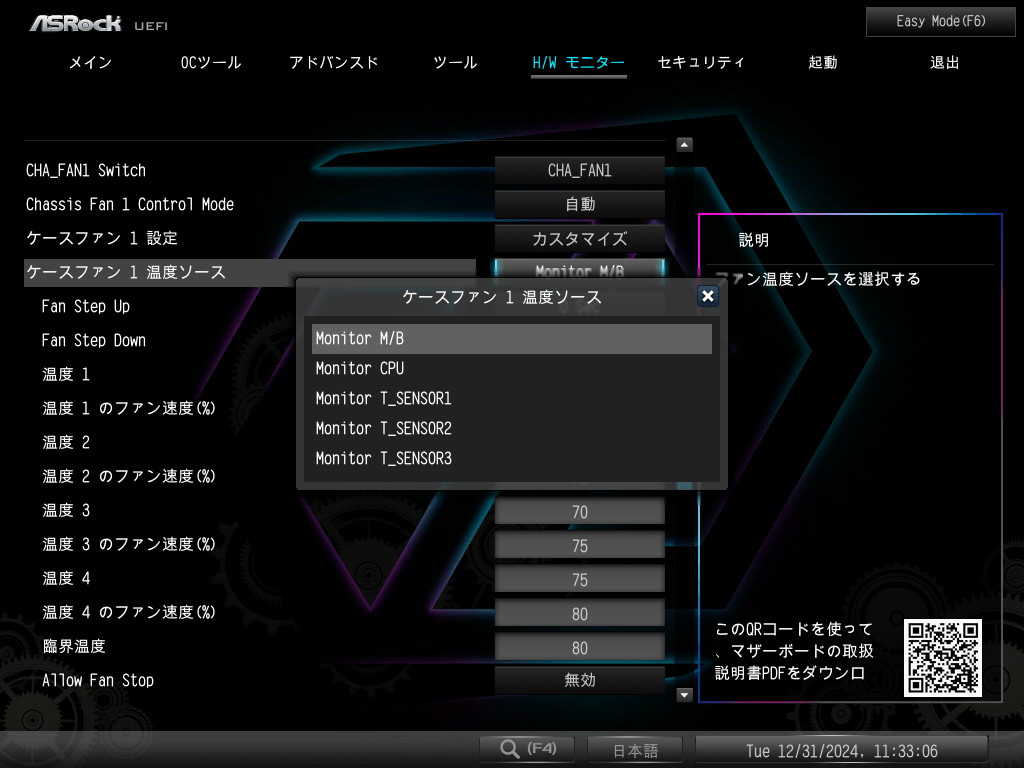This screenshot has height=768, width=1024.
Task: Select the ケースファン 1 設定 row
Action: pos(102,238)
